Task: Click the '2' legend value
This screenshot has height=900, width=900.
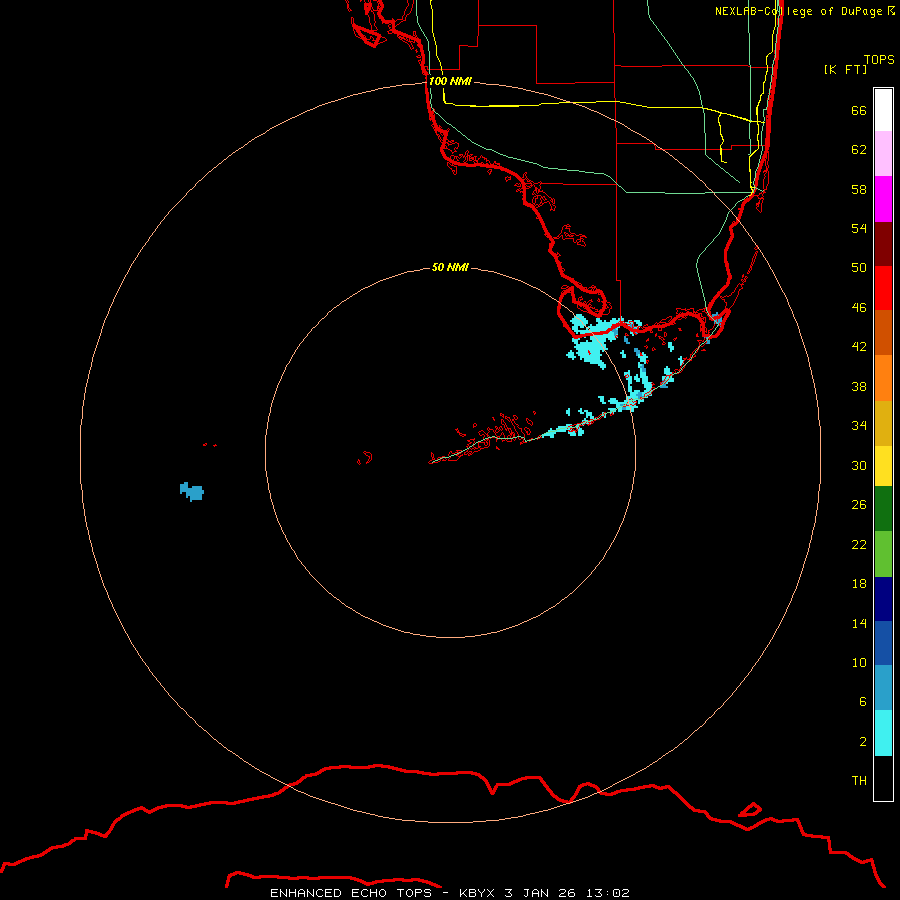Action: 863,741
